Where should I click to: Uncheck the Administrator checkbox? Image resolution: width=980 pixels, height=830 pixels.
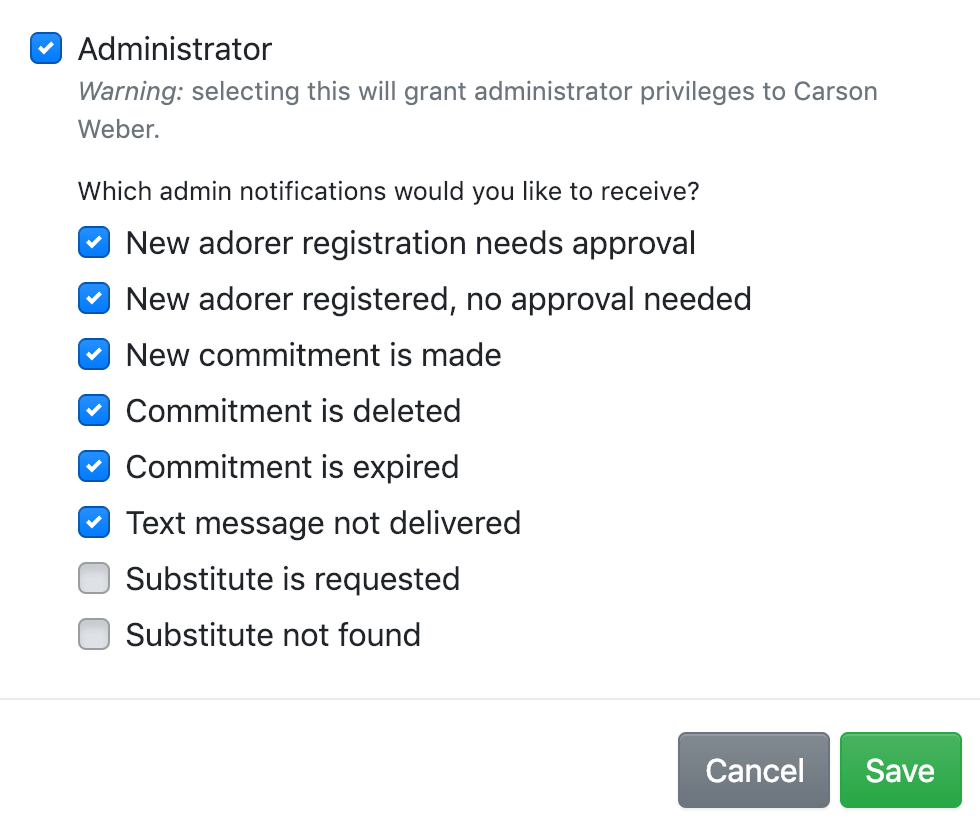point(46,49)
